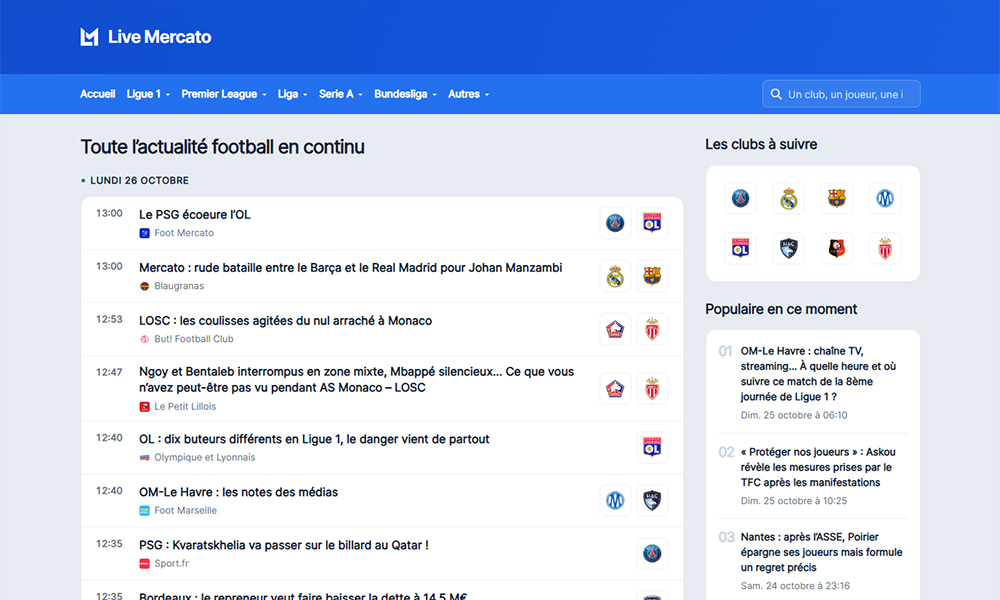The width and height of the screenshot is (1000, 600).
Task: Expand the Serie A dropdown menu
Action: coord(341,94)
